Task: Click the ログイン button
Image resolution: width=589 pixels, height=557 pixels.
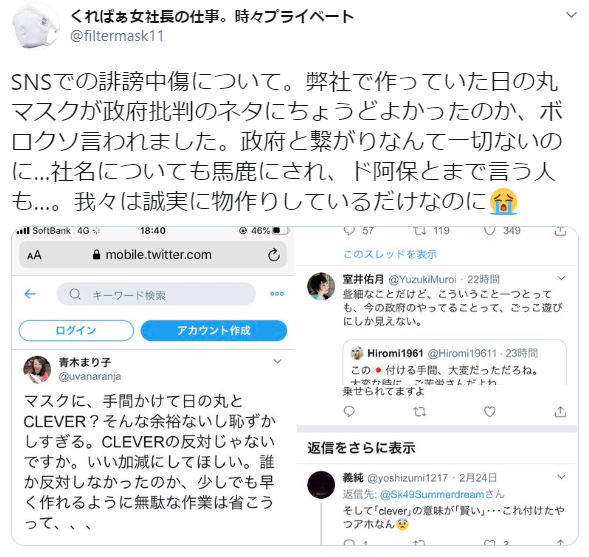Action: [x=76, y=331]
